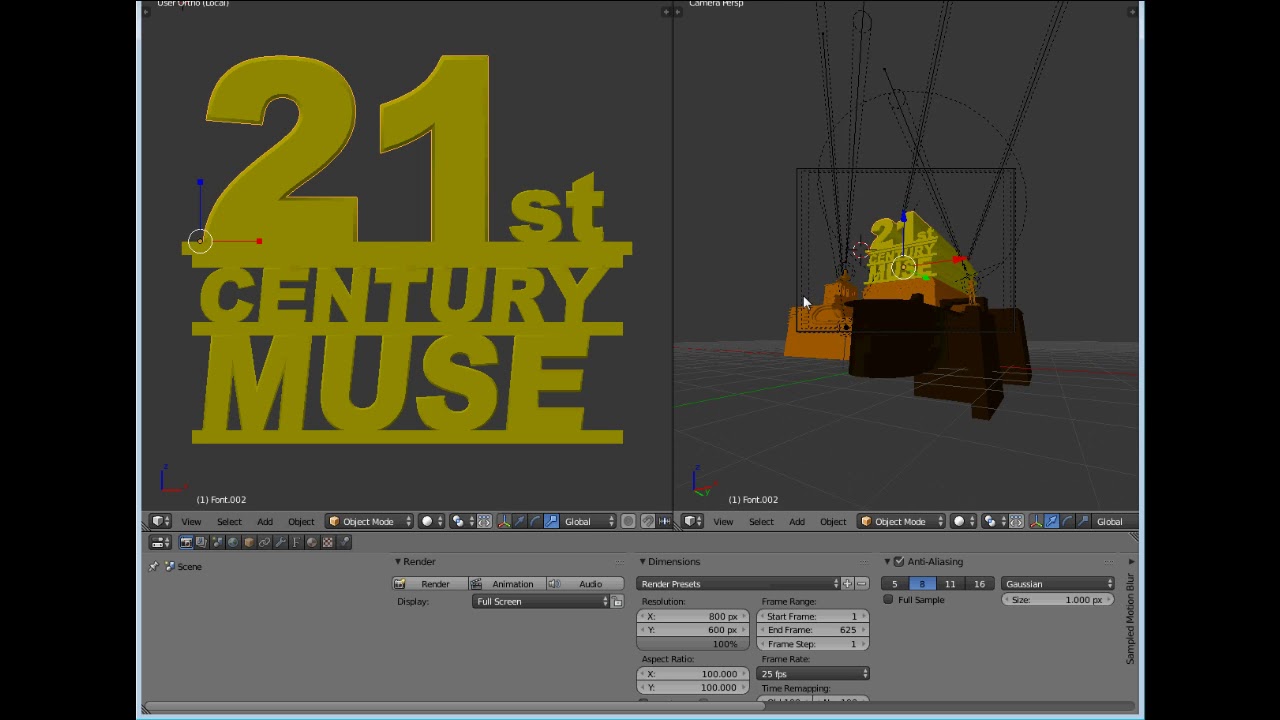Open the Full Screen display dropdown
Viewport: 1280px width, 720px height.
point(540,602)
